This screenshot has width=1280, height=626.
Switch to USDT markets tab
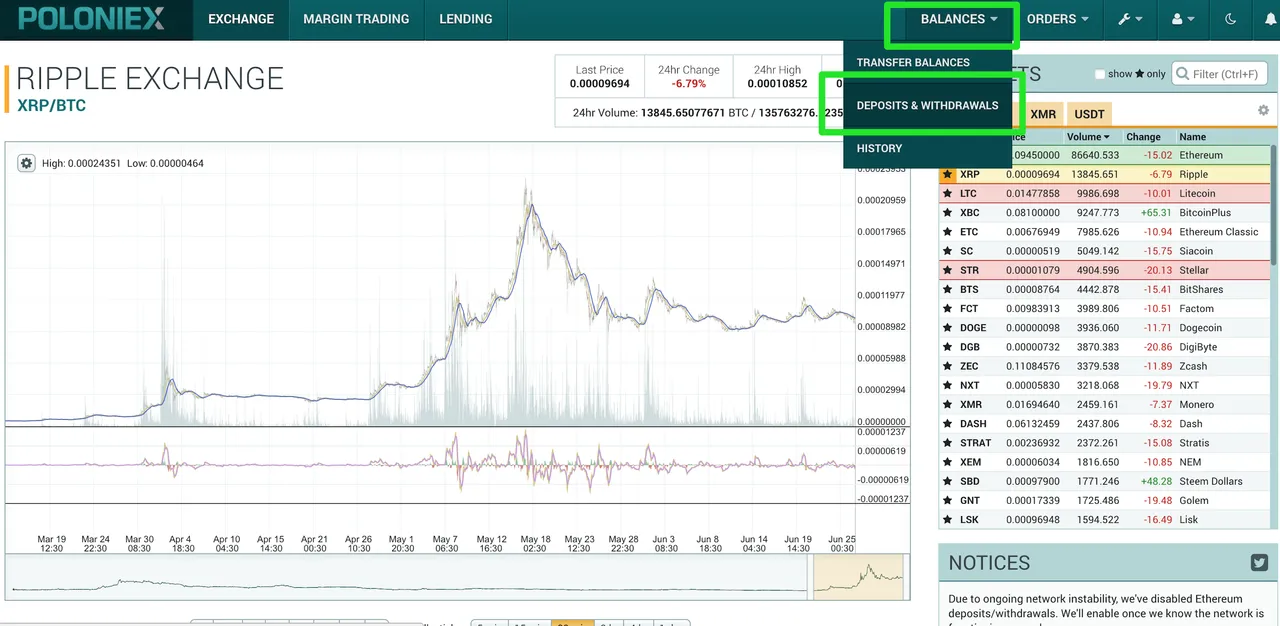tap(1089, 114)
